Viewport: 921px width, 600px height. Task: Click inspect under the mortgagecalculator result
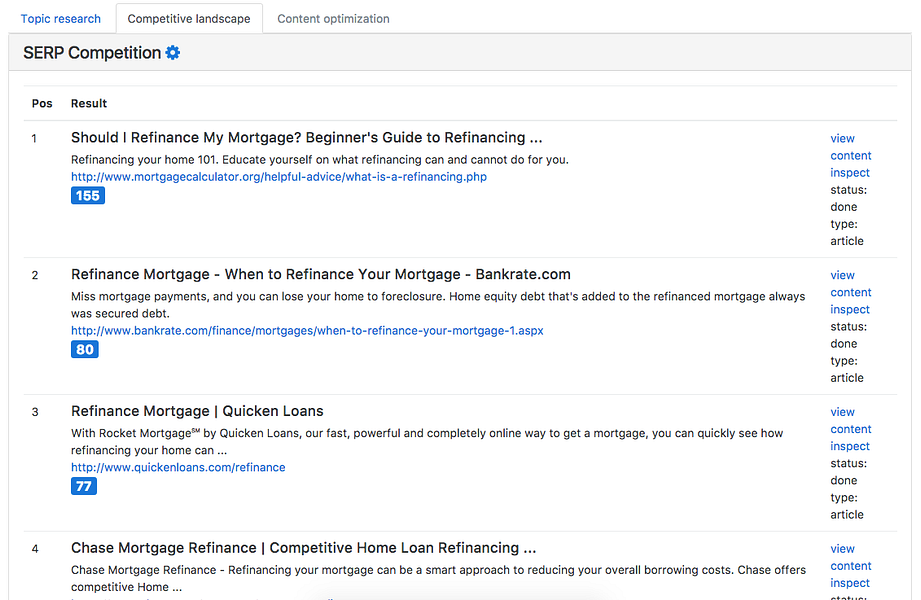click(849, 172)
